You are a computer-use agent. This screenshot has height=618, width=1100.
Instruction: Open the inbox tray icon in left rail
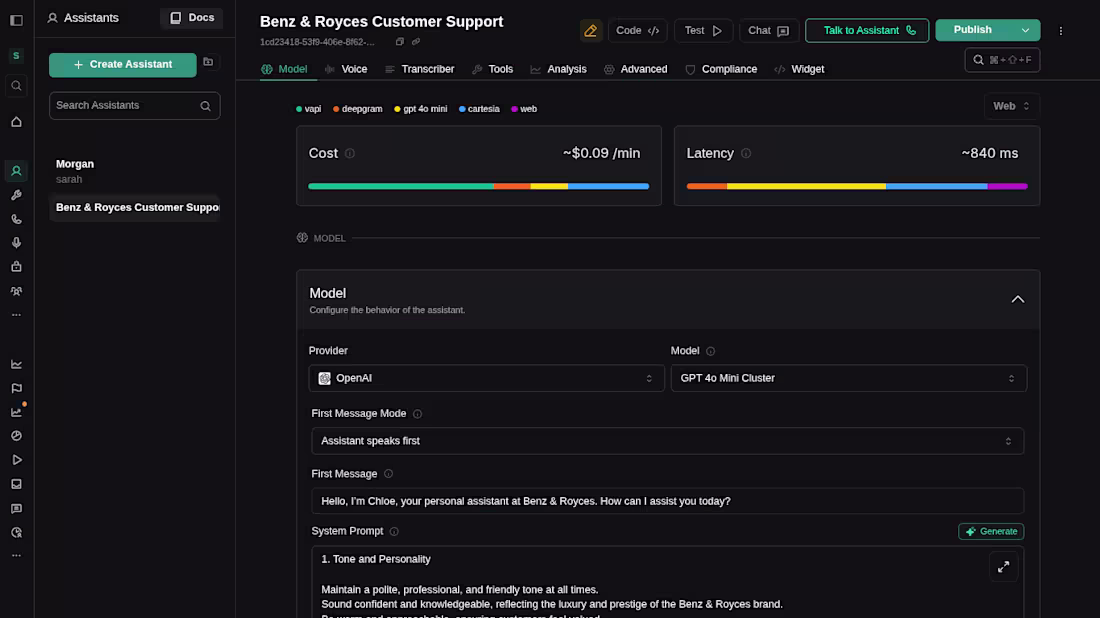click(x=16, y=484)
